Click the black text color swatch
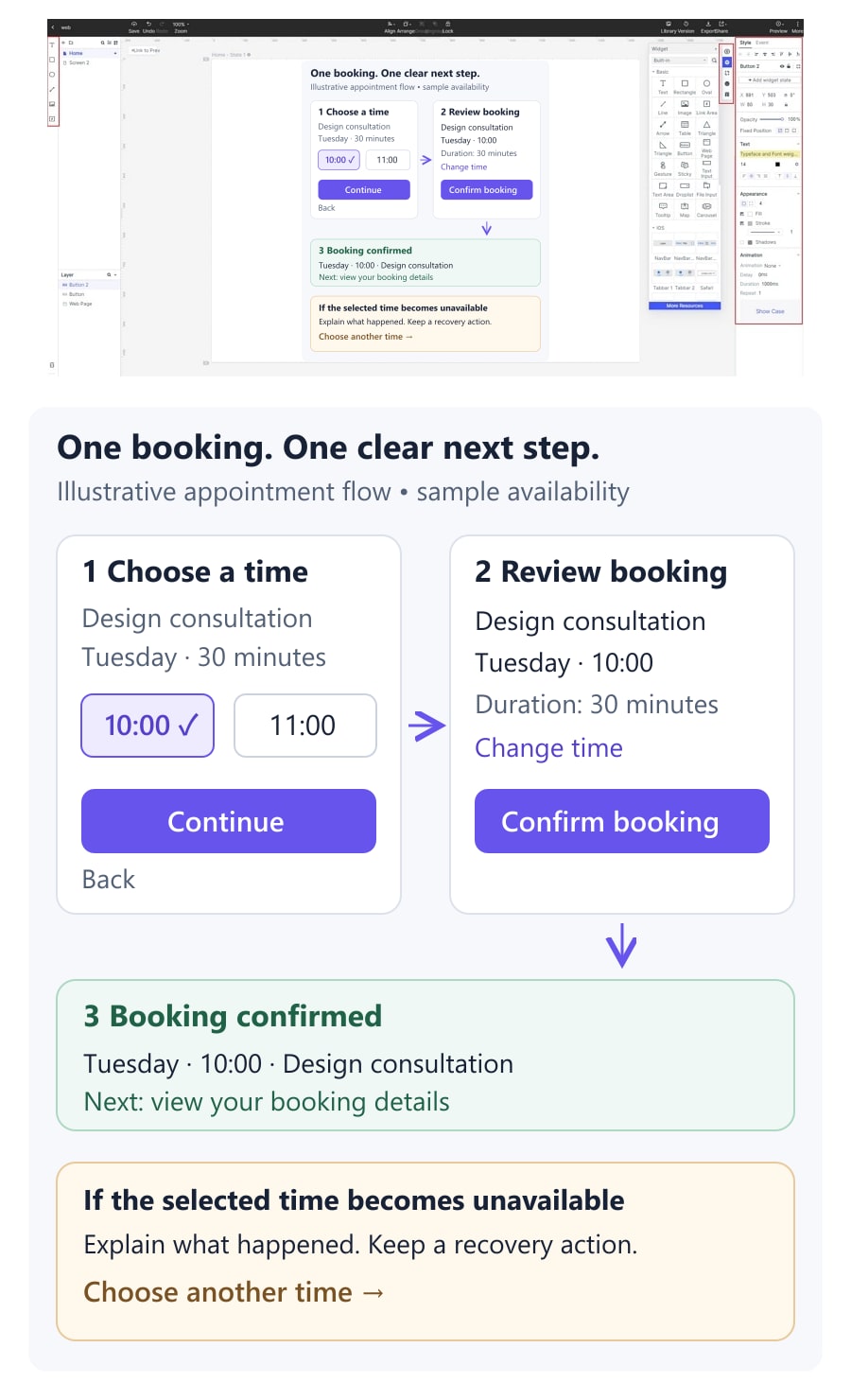851x1400 pixels. click(777, 165)
